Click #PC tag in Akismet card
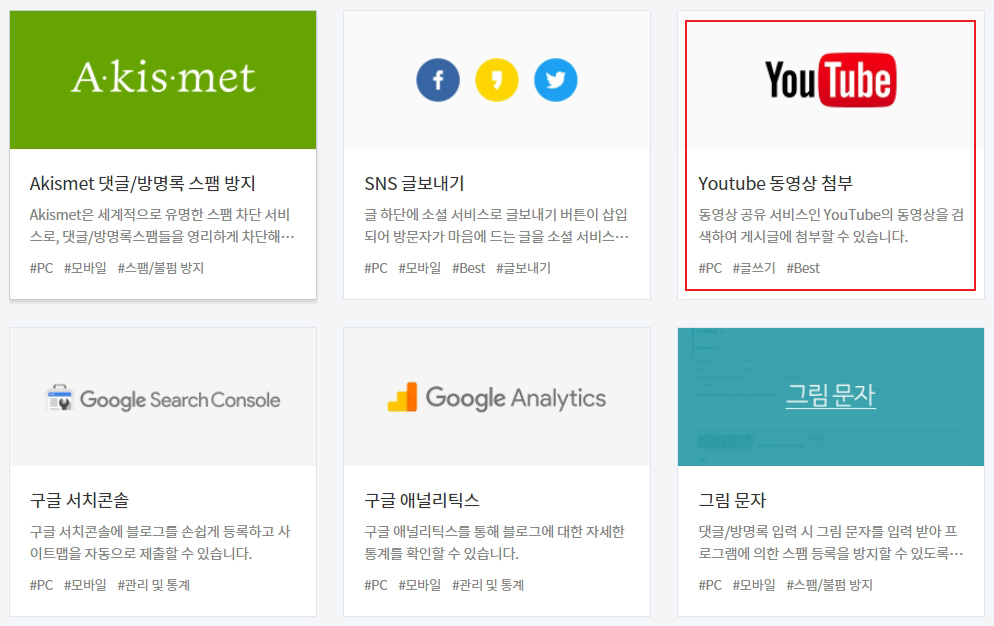 pyautogui.click(x=42, y=268)
